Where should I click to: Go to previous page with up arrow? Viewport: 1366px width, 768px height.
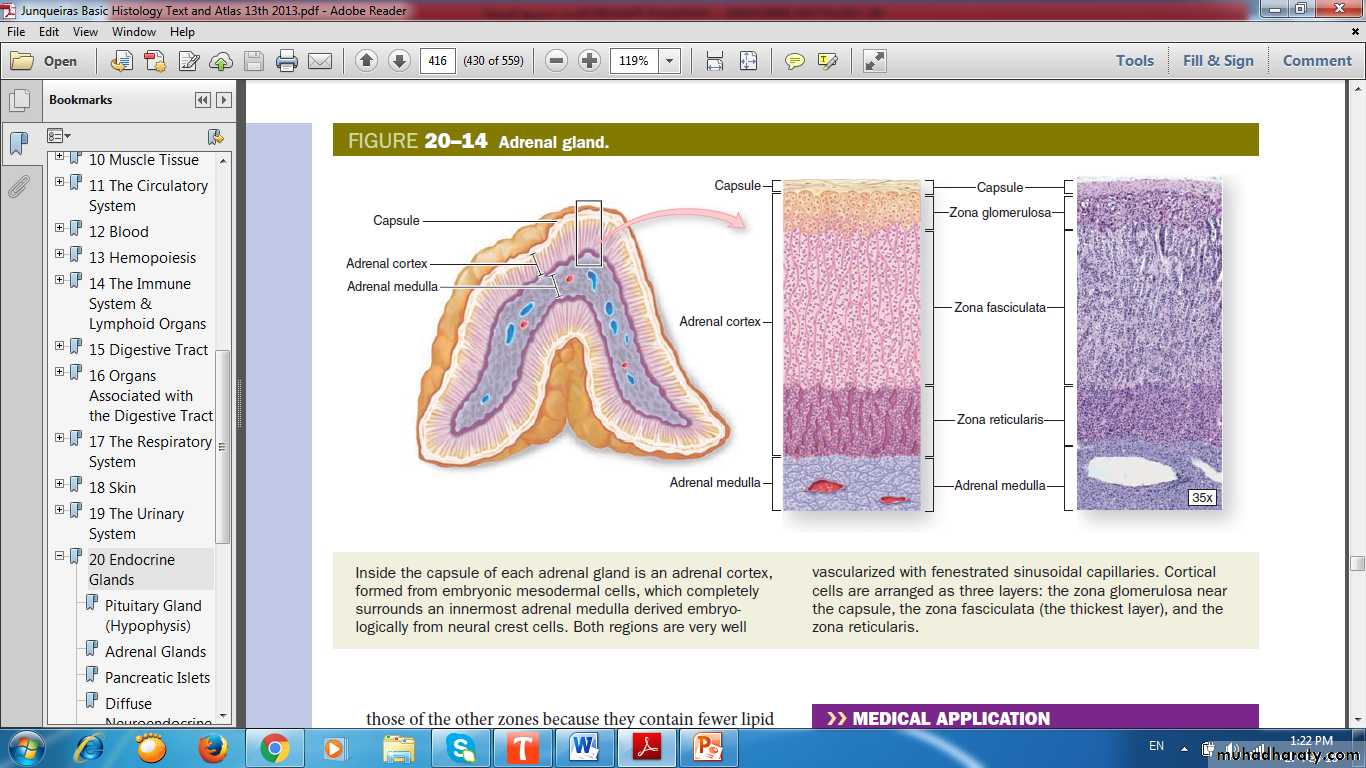pos(366,61)
